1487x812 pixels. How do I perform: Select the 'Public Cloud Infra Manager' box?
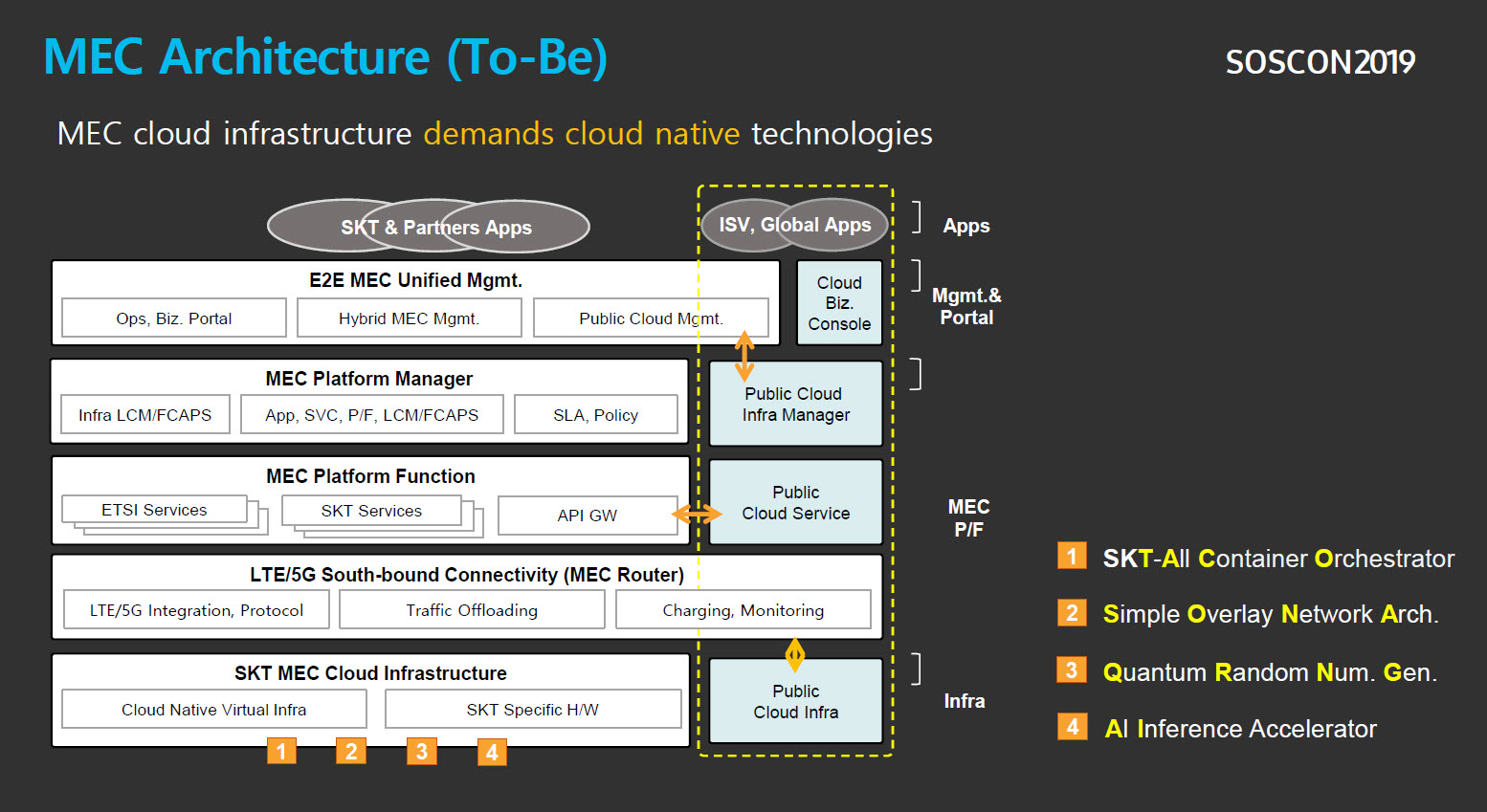tap(796, 404)
